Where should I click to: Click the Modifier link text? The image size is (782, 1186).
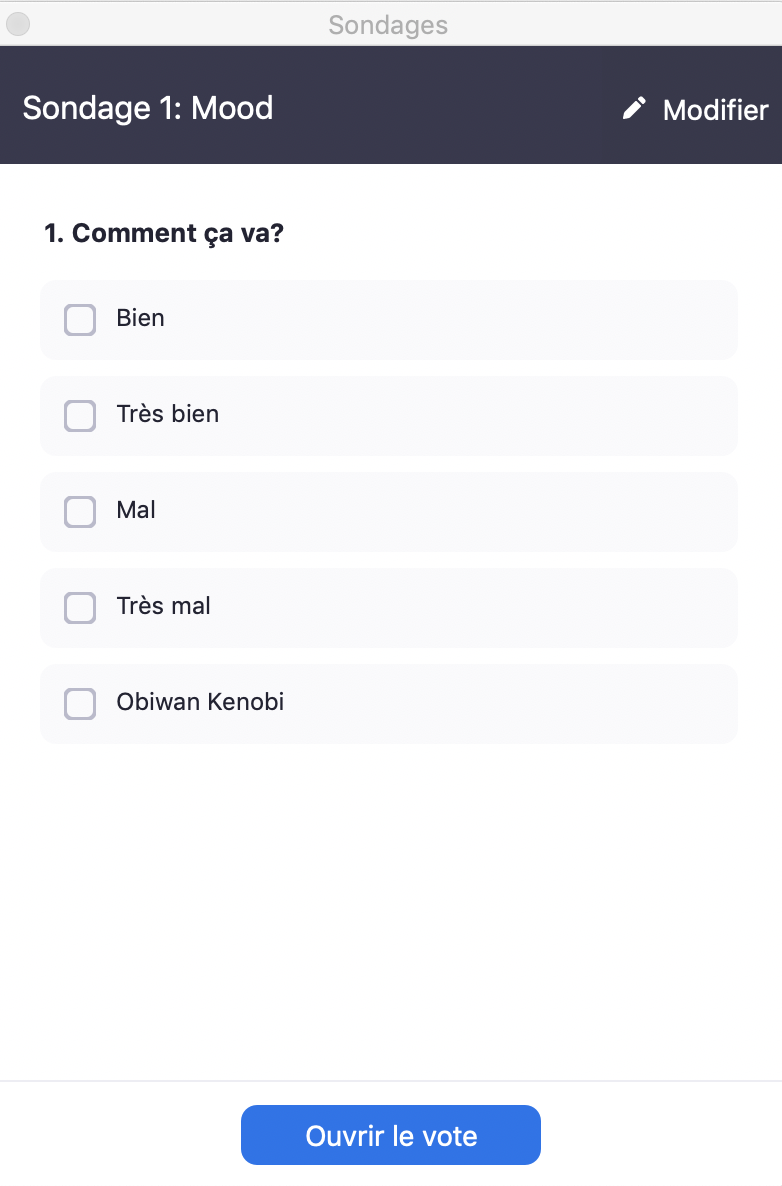[x=715, y=110]
